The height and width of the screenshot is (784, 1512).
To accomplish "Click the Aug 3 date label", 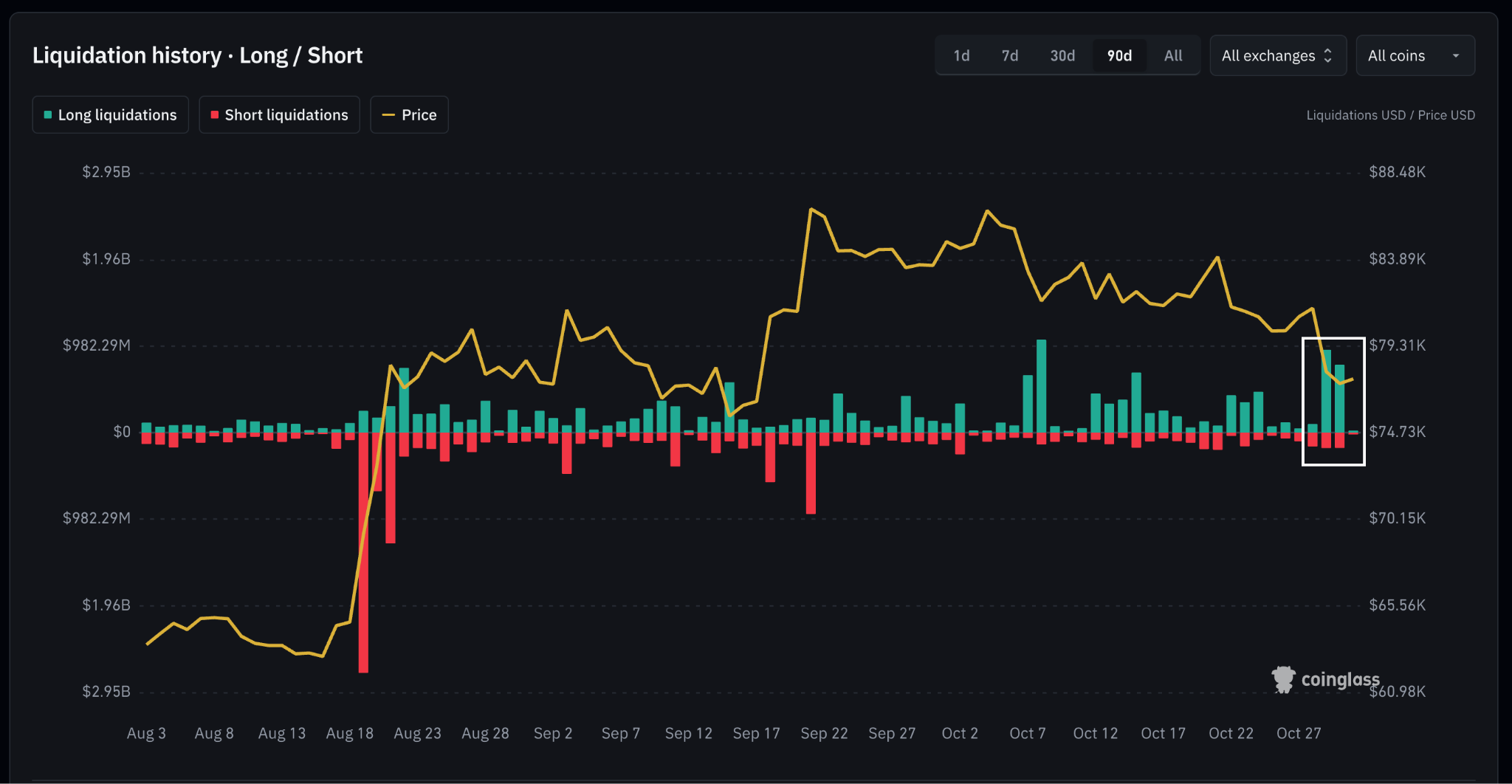I will pos(146,733).
